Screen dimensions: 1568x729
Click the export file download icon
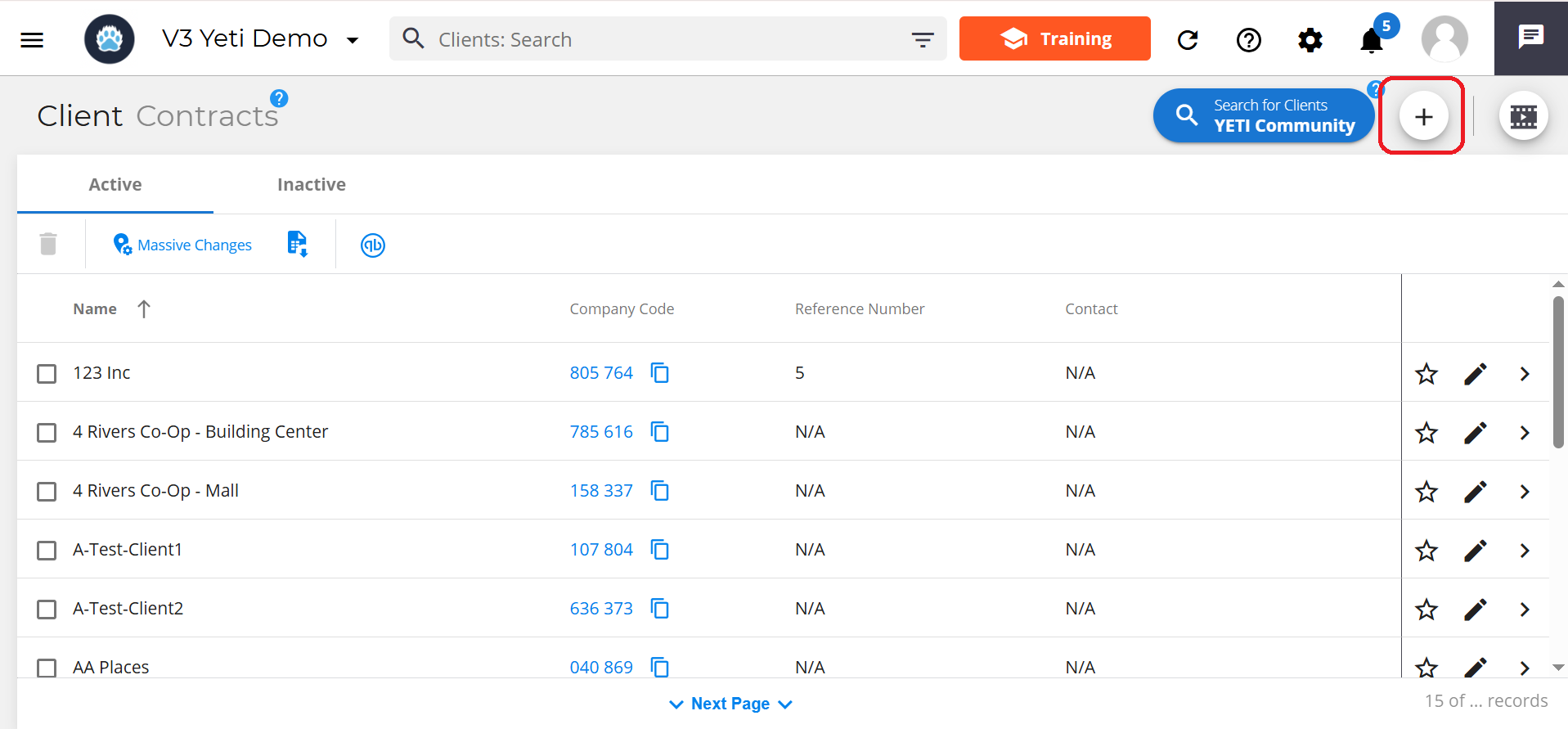pyautogui.click(x=298, y=244)
